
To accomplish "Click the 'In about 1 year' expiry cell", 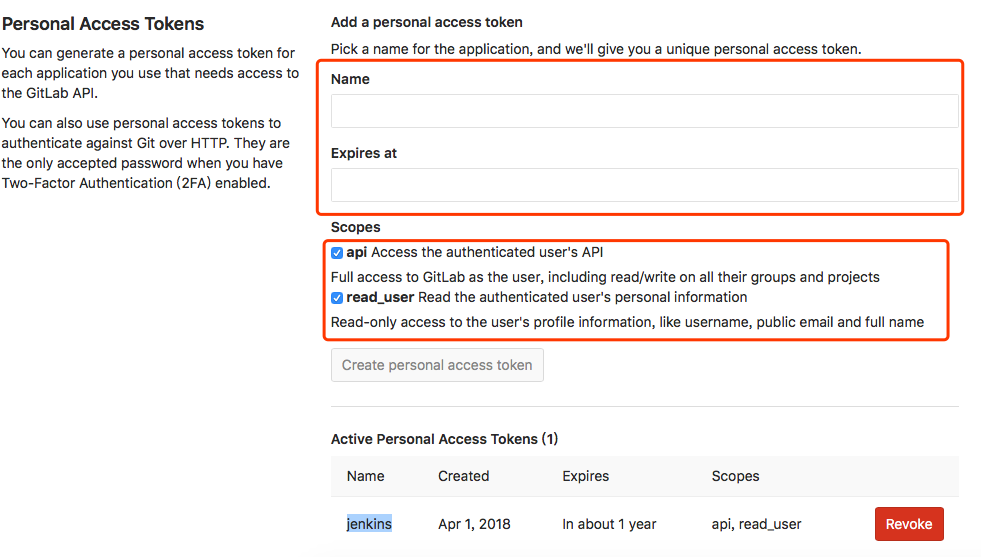I will pyautogui.click(x=609, y=524).
